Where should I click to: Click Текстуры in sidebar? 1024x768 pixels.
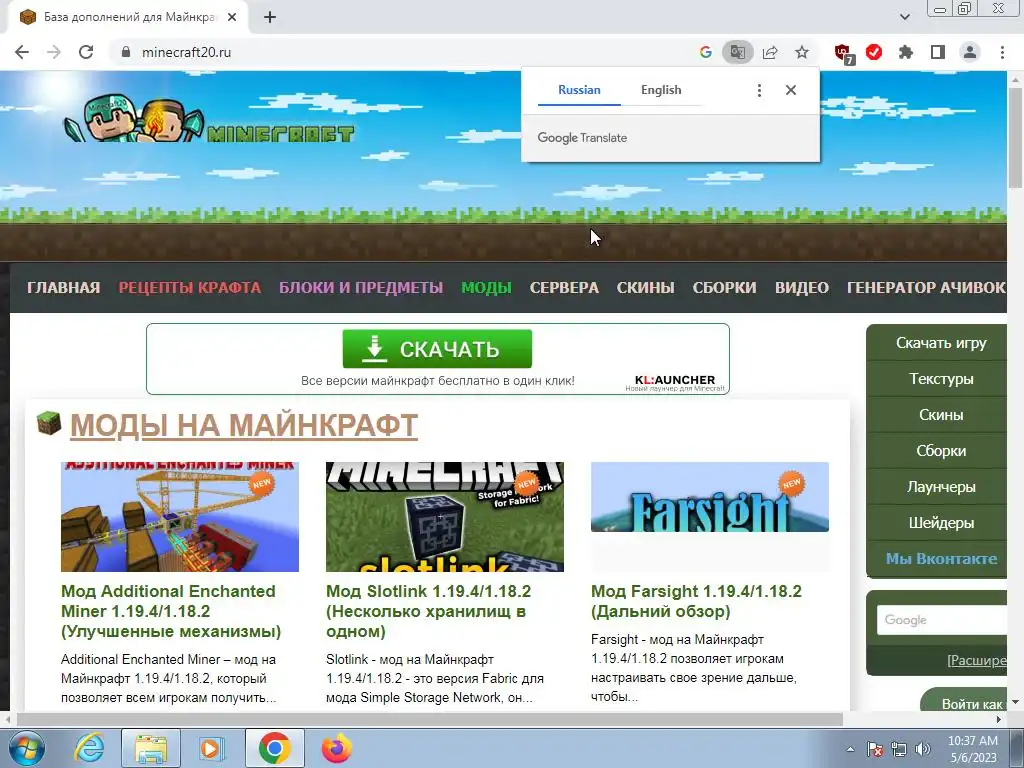click(x=940, y=379)
